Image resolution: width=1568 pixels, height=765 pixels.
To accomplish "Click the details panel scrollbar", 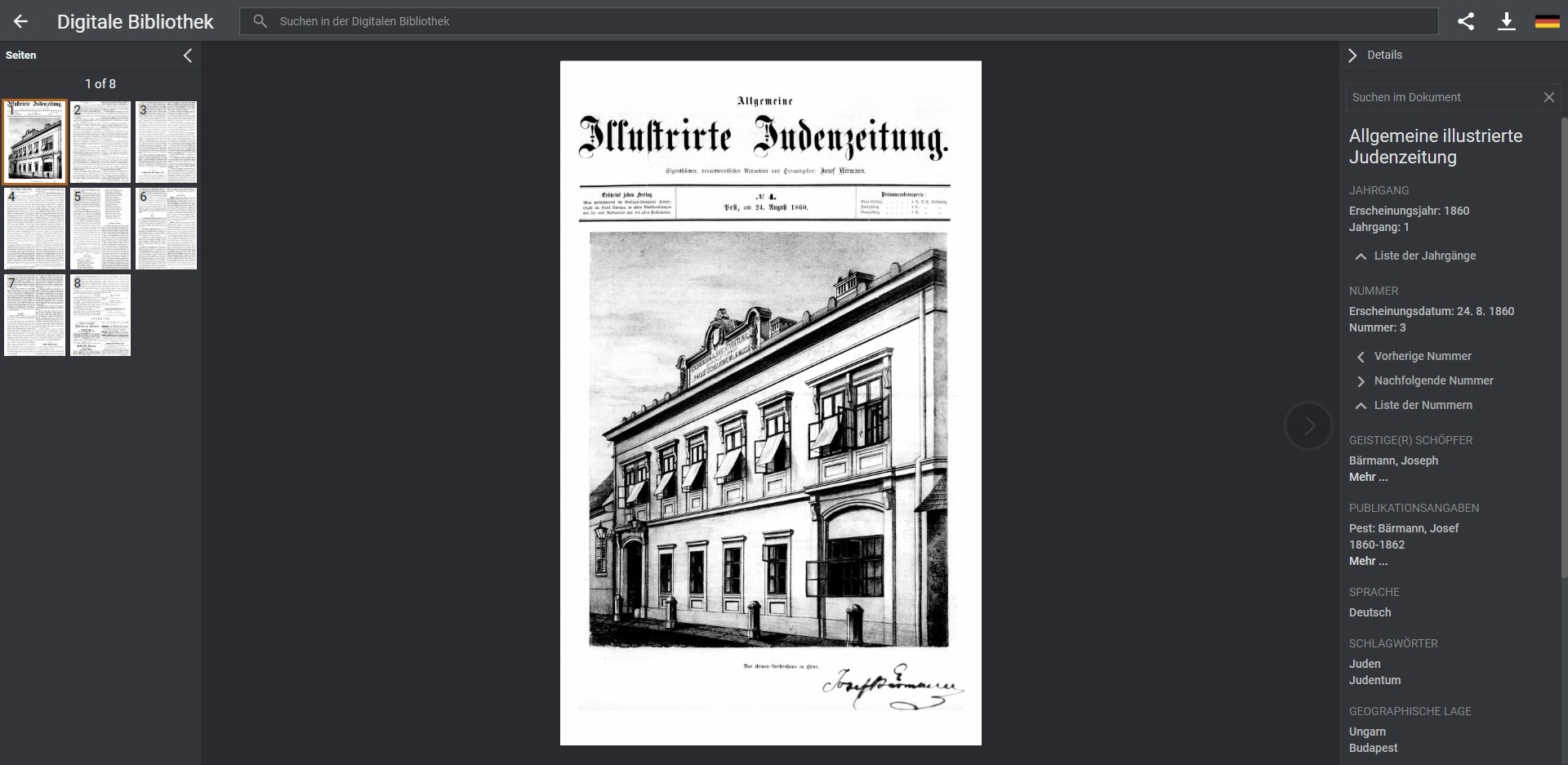I will coord(1564,347).
